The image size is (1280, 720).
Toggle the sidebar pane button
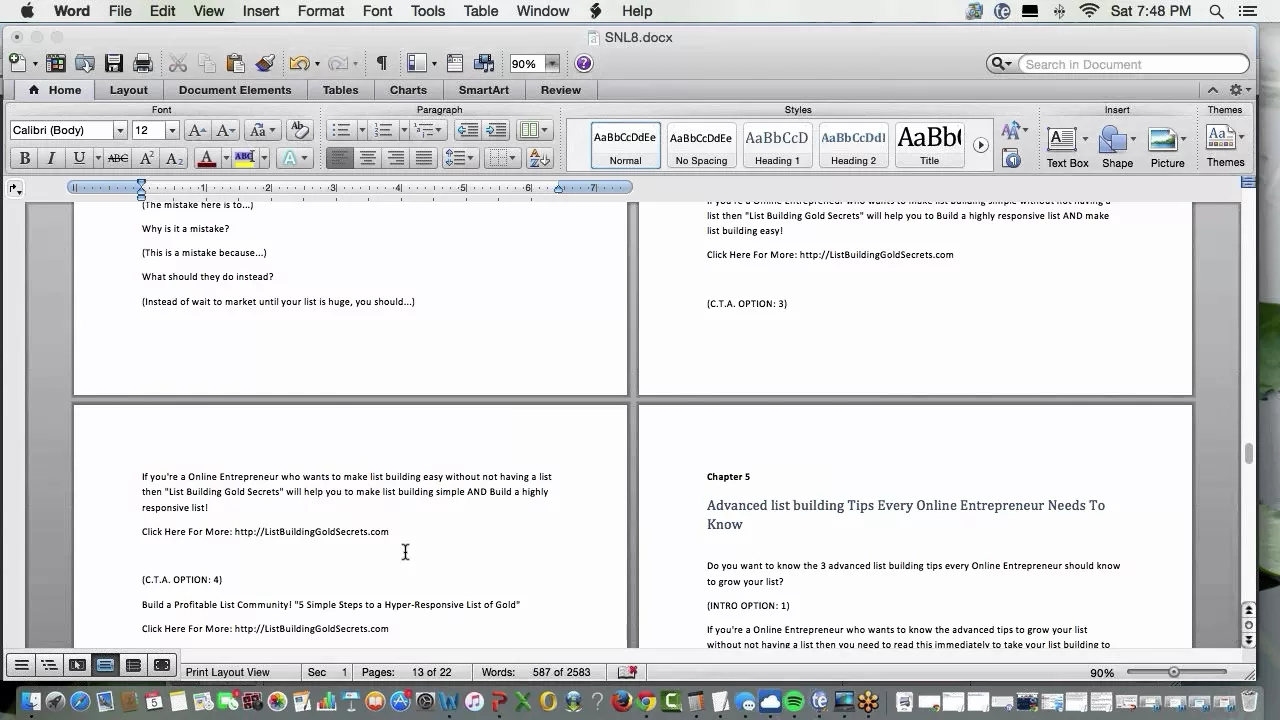tap(417, 63)
